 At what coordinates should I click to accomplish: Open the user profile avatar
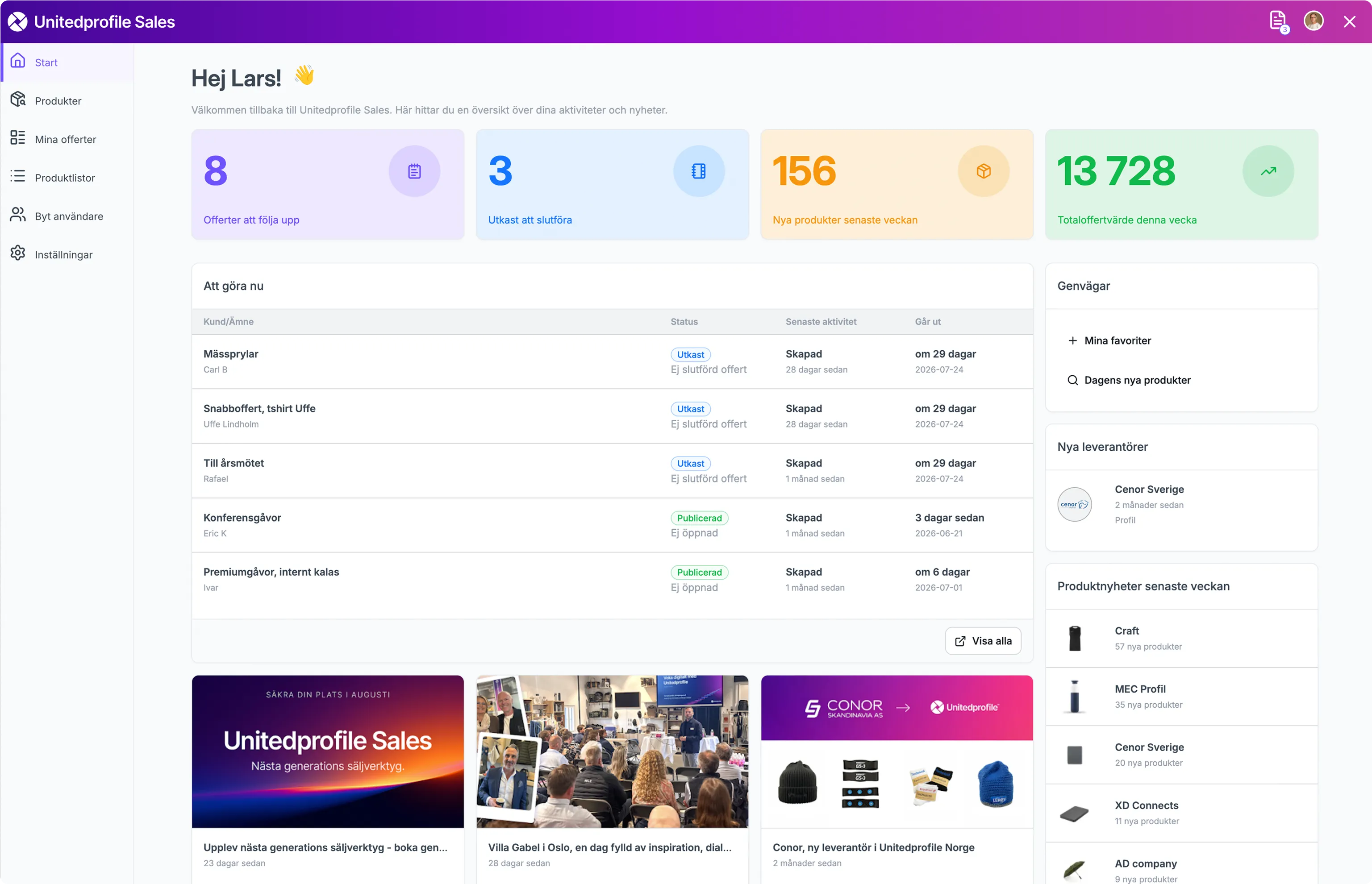[x=1314, y=21]
